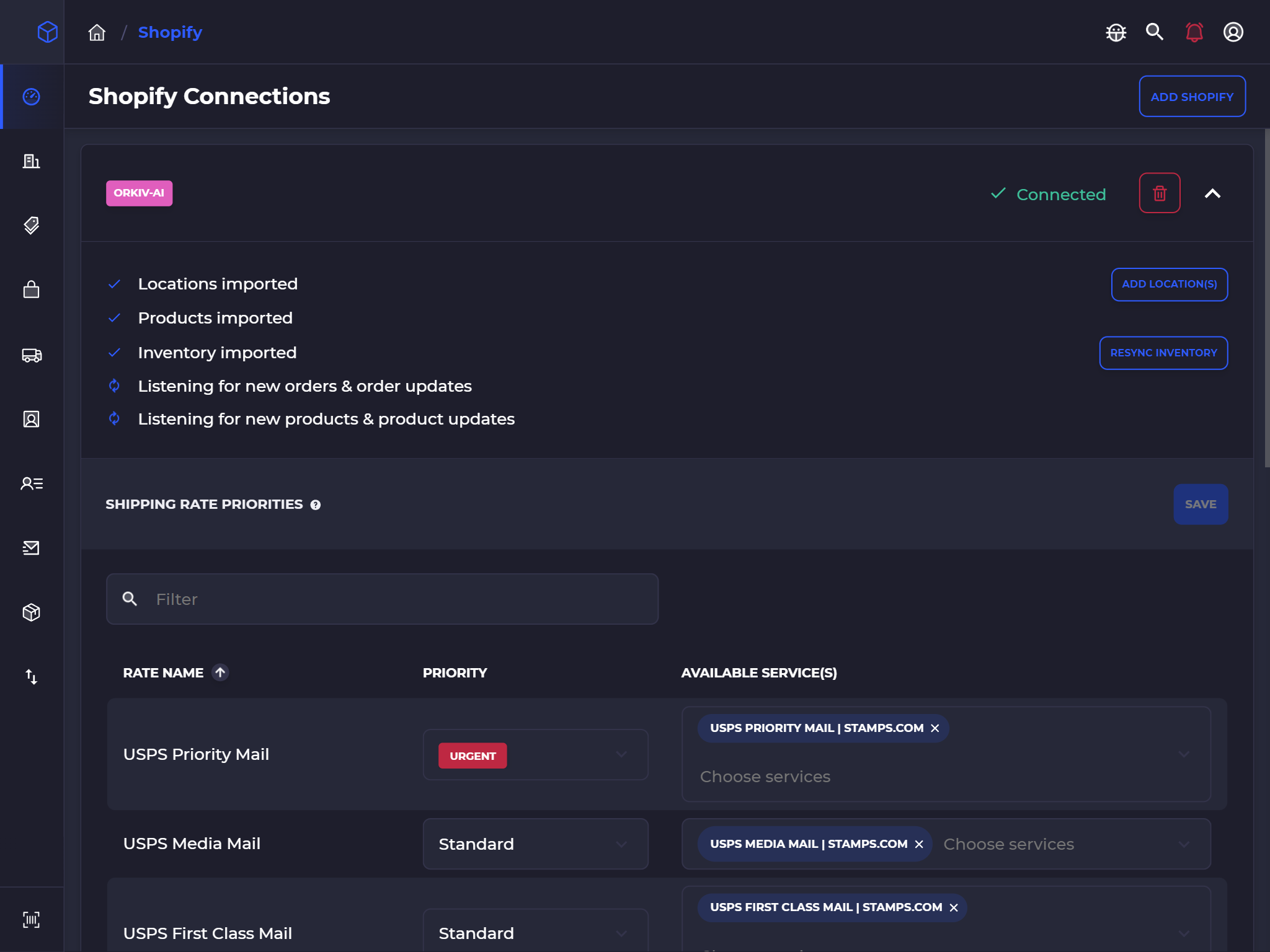Click Listening for new products status line
The height and width of the screenshot is (952, 1270).
click(326, 420)
